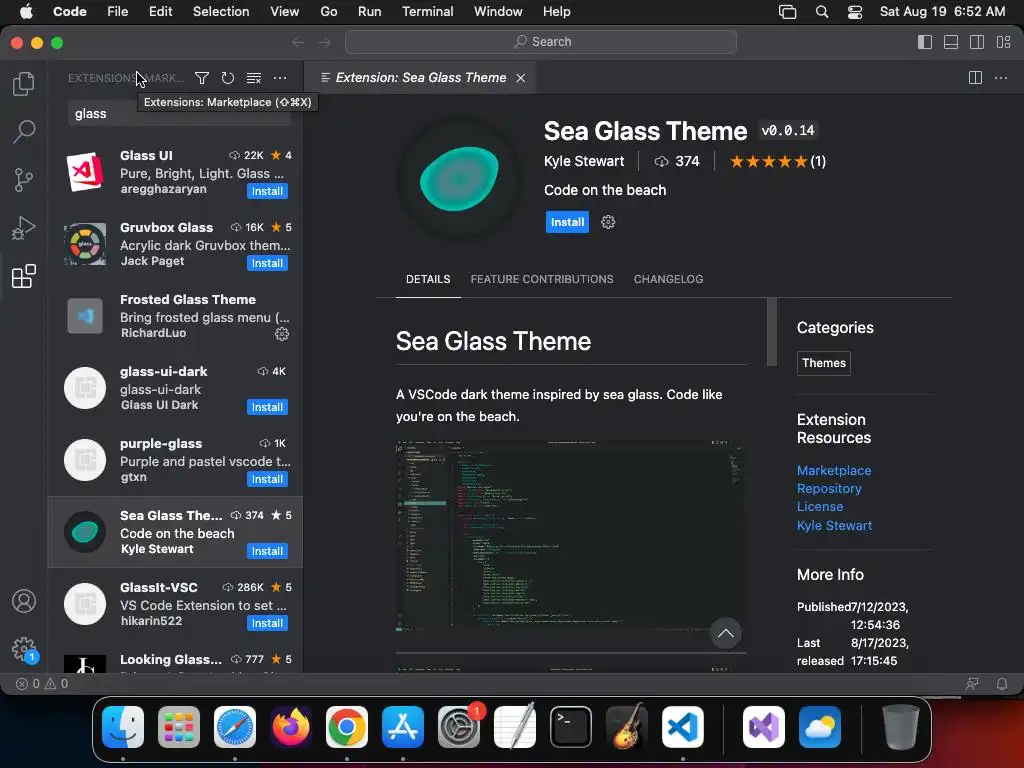Open the Extensions view icon

tap(24, 276)
